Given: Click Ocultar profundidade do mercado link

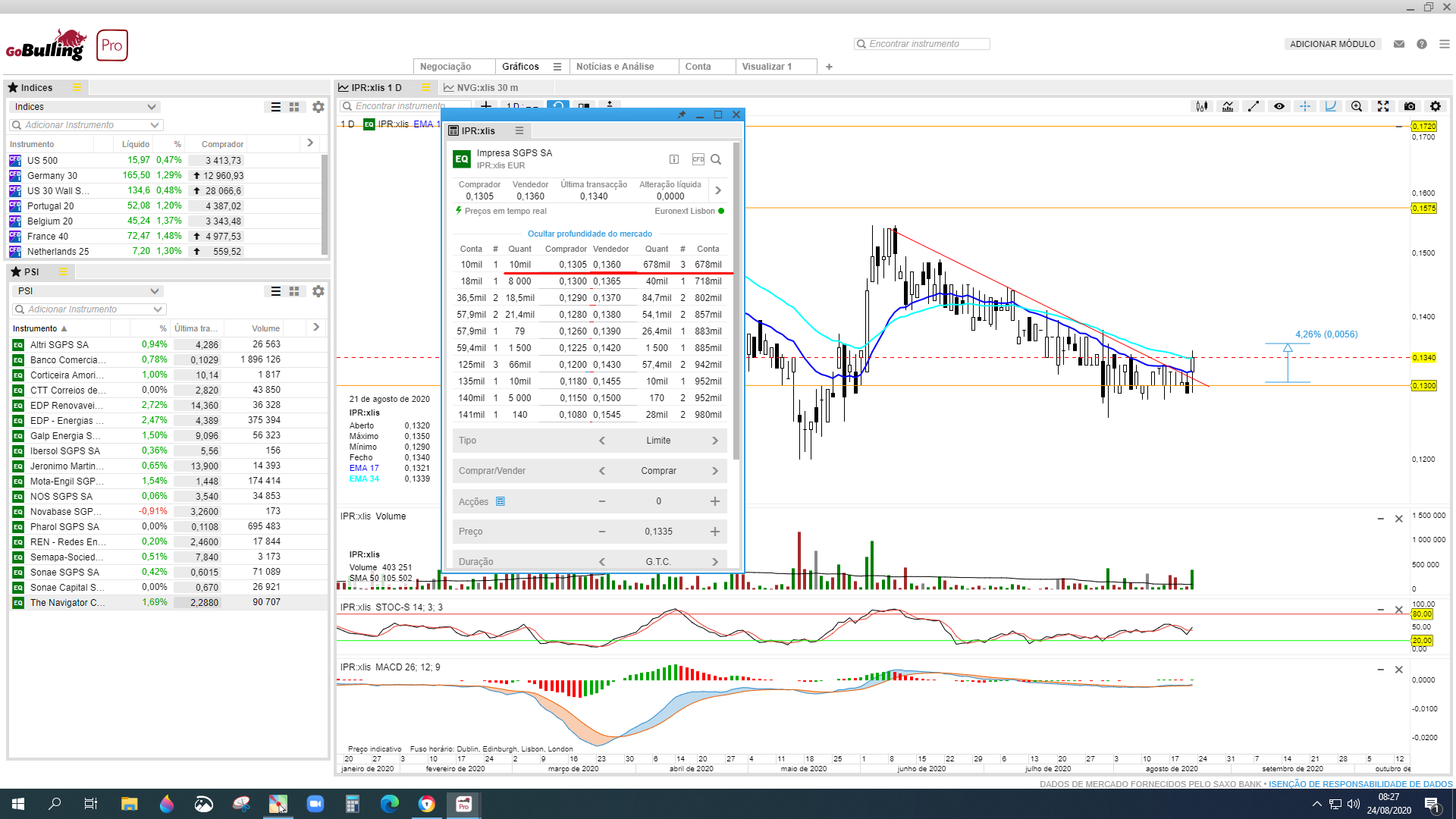Looking at the screenshot, I should [x=589, y=234].
